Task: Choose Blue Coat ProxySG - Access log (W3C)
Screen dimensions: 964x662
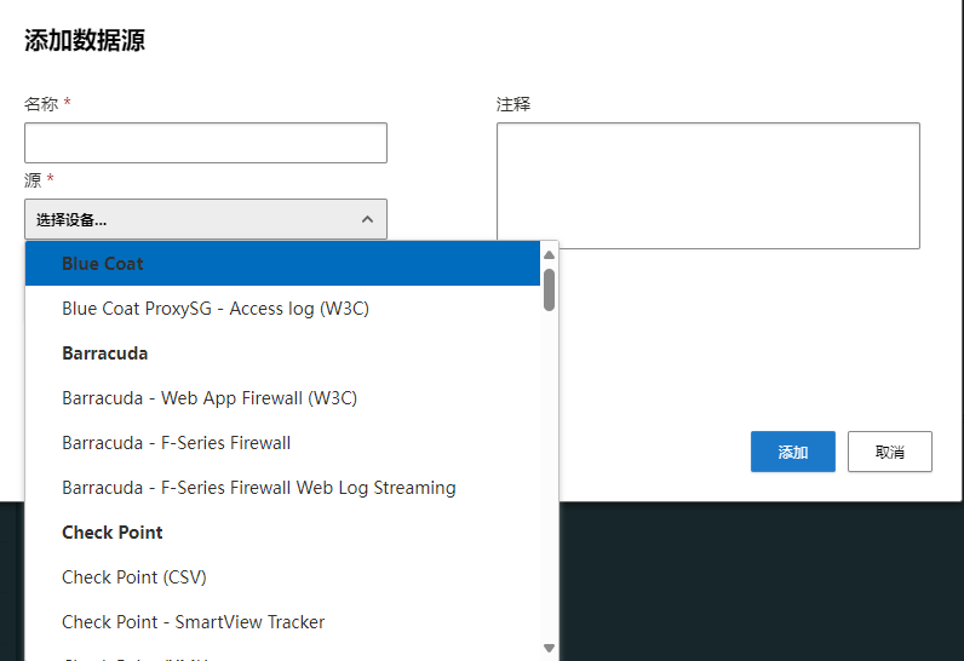Action: point(283,309)
